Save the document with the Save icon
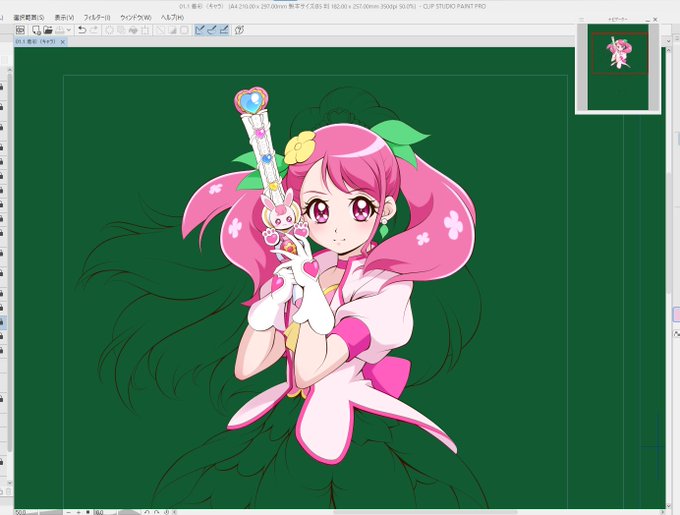680x515 pixels. click(x=59, y=30)
